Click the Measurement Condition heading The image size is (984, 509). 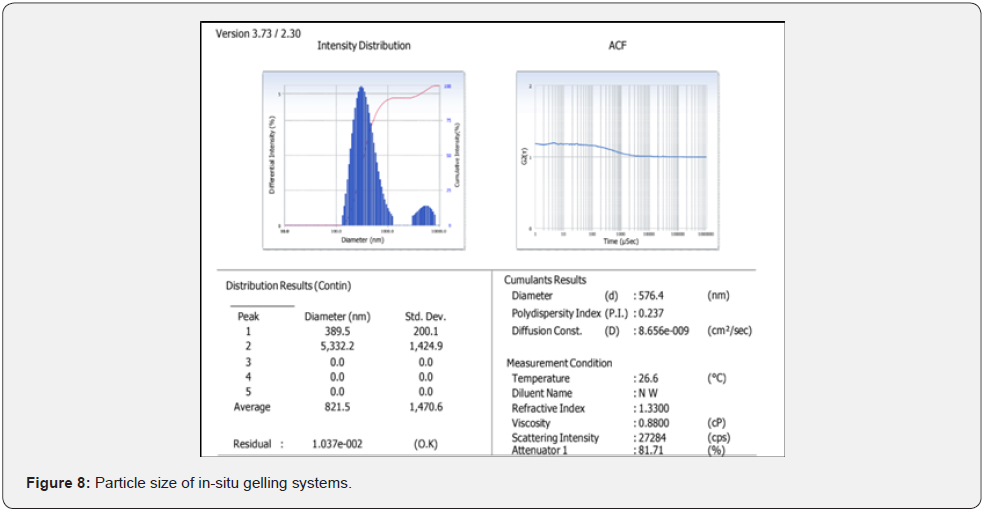pyautogui.click(x=559, y=363)
